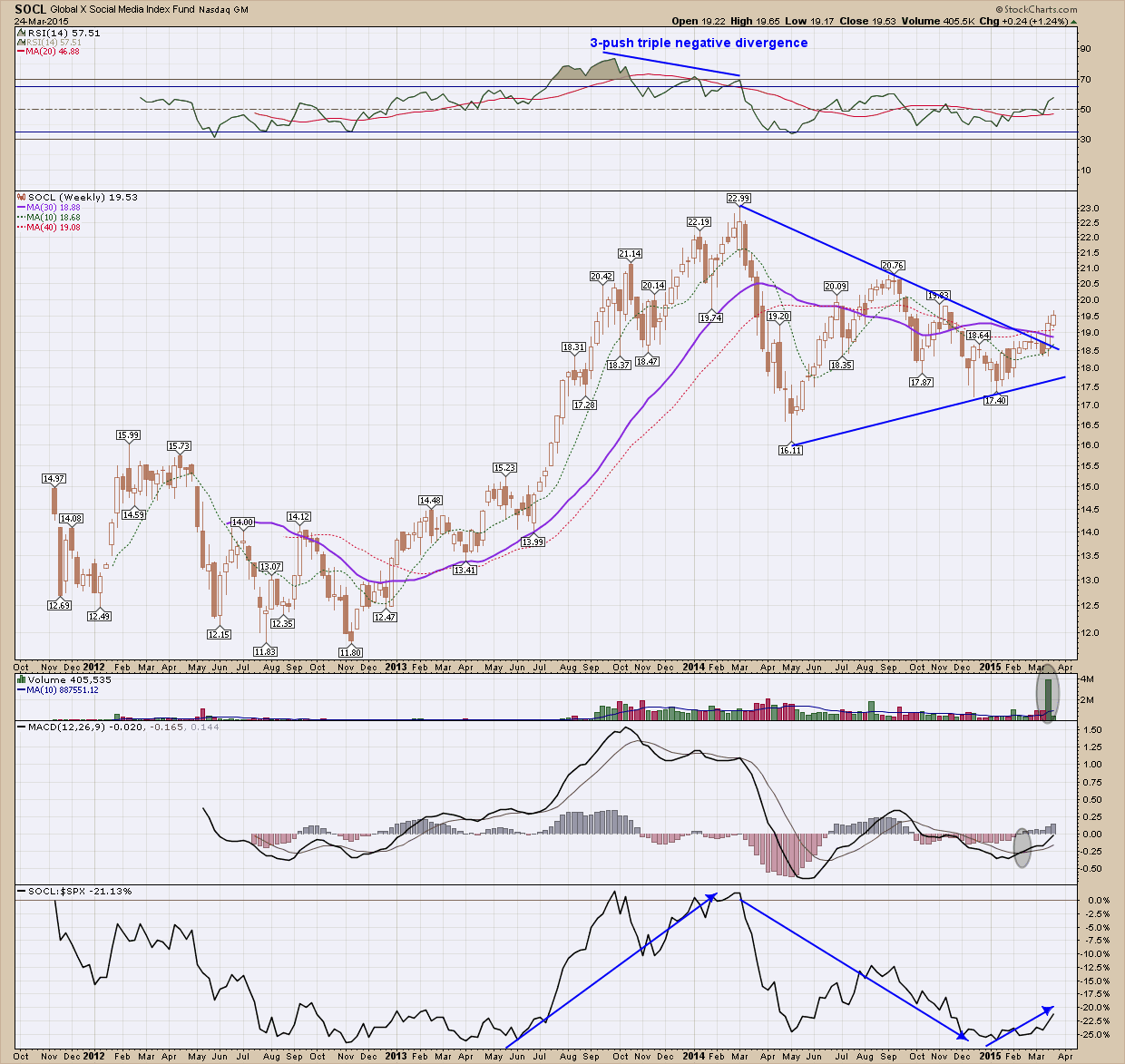1125x1064 pixels.
Task: Click the area-chart icon beside black RSI(14) title
Action: pyautogui.click(x=22, y=33)
